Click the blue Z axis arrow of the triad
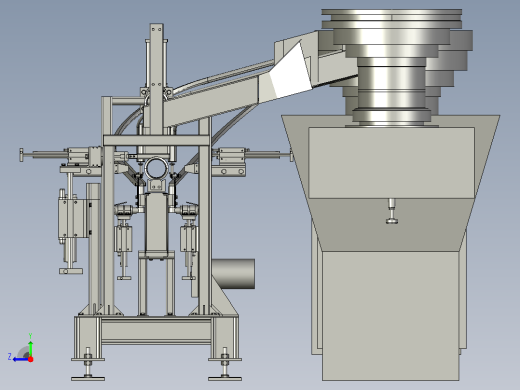The height and width of the screenshot is (390, 520). point(20,359)
